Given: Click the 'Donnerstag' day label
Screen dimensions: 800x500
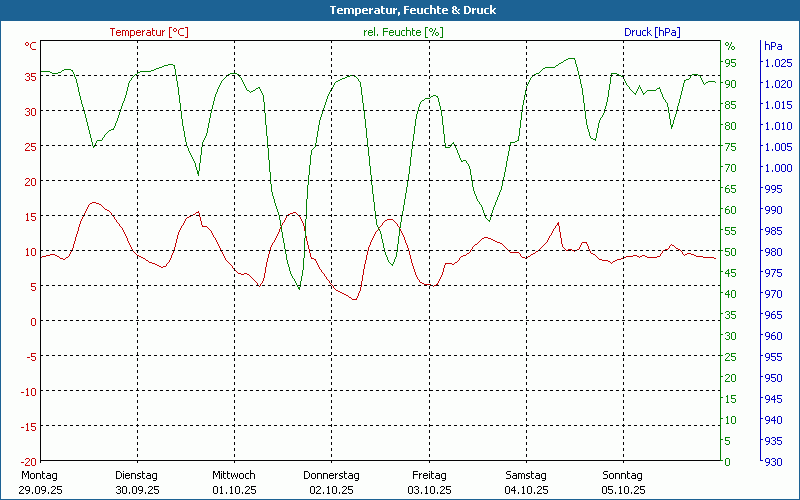Looking at the screenshot, I should point(331,475).
